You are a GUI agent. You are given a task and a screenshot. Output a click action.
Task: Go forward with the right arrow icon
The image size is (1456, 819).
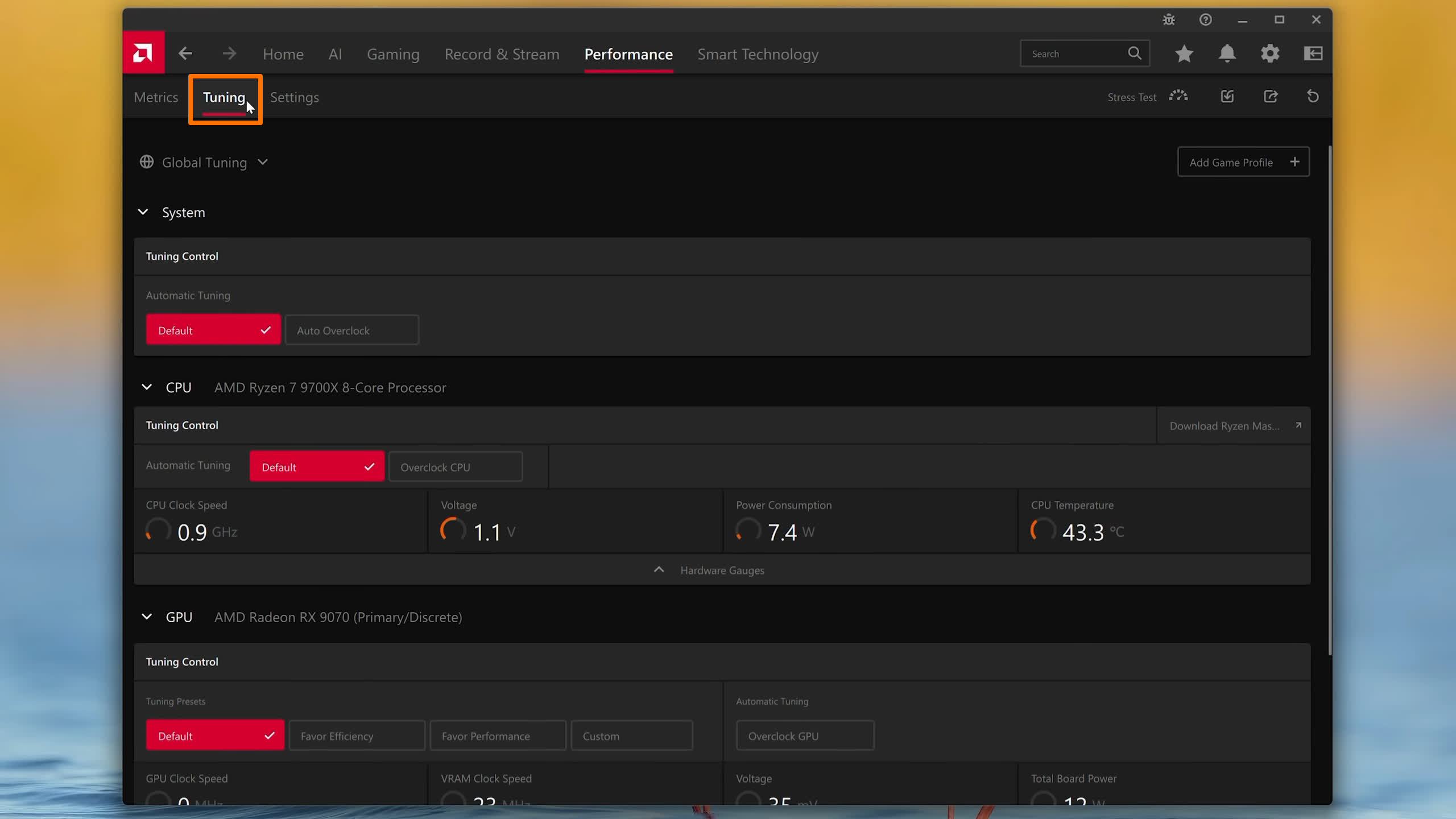click(229, 53)
